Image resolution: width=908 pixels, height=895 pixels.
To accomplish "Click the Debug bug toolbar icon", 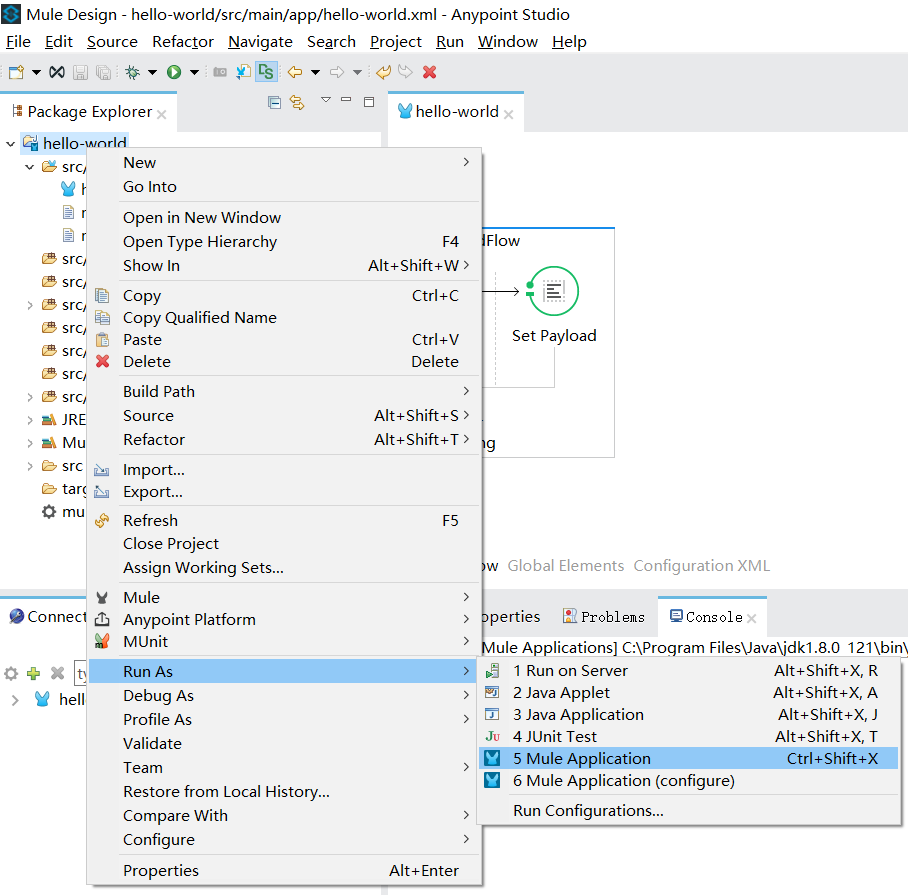I will tap(133, 72).
